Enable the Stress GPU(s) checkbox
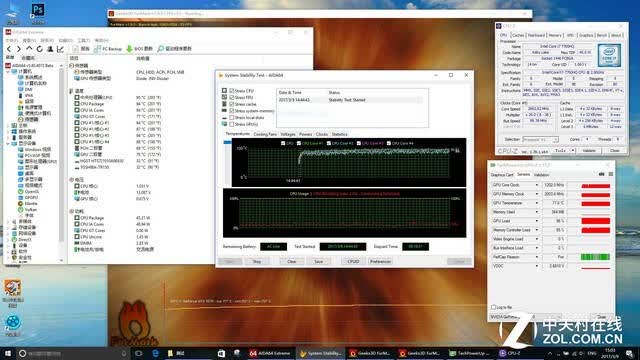The image size is (640, 360). (232, 124)
